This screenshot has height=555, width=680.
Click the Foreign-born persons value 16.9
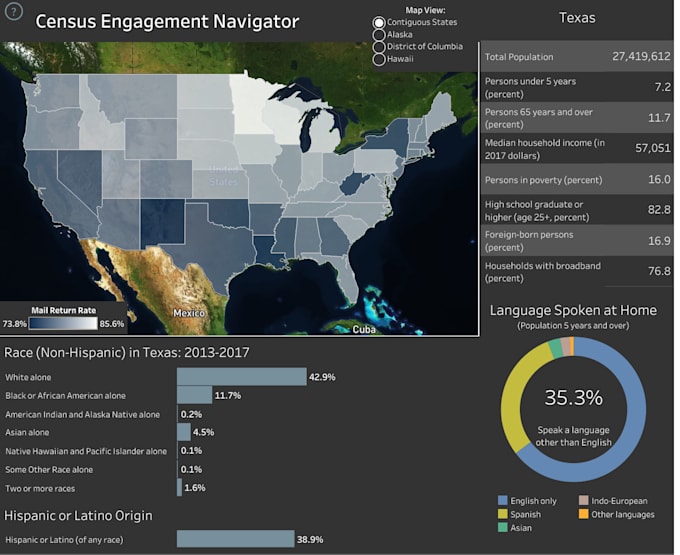659,241
